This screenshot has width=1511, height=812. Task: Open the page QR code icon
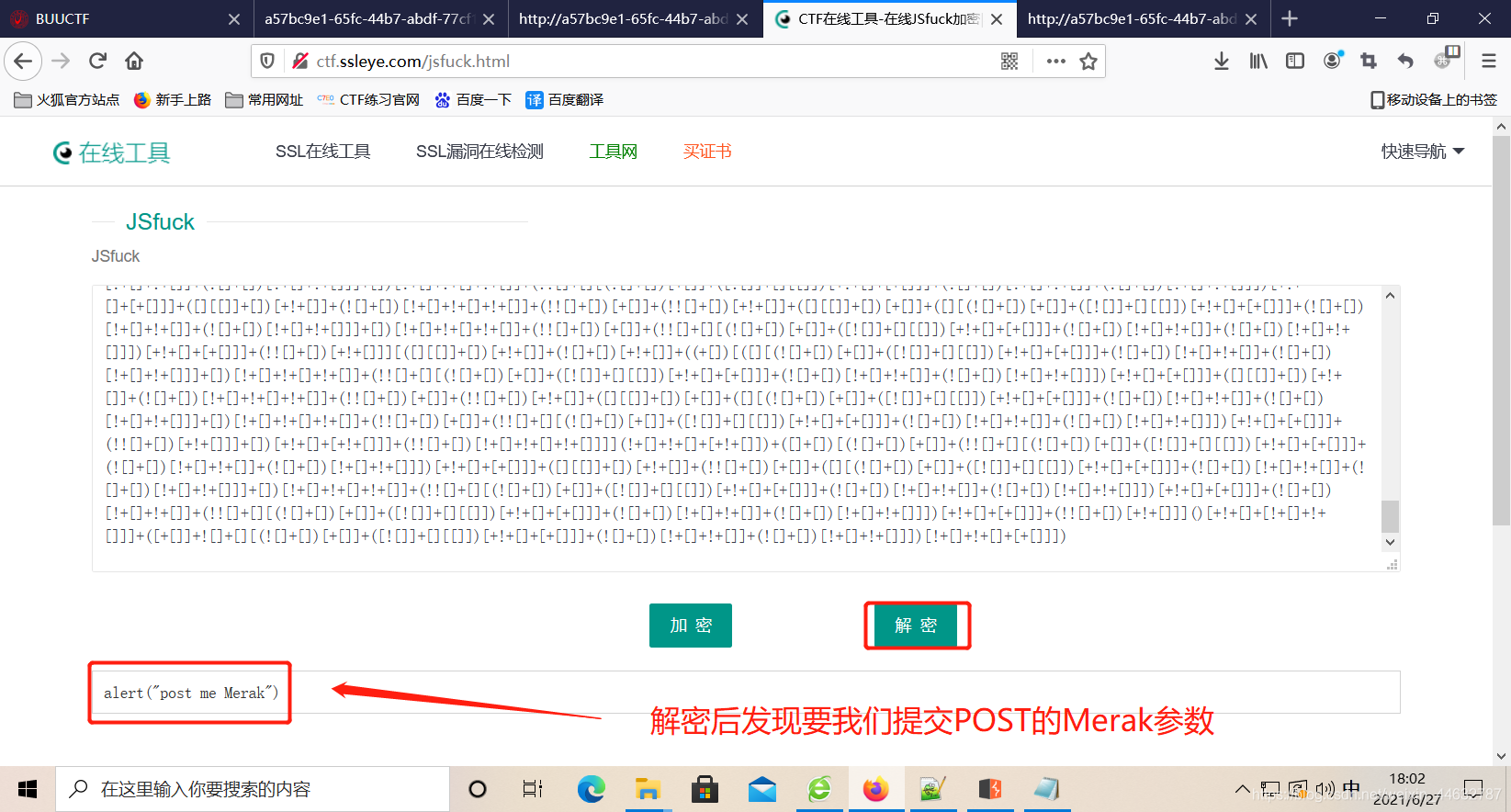click(1009, 62)
